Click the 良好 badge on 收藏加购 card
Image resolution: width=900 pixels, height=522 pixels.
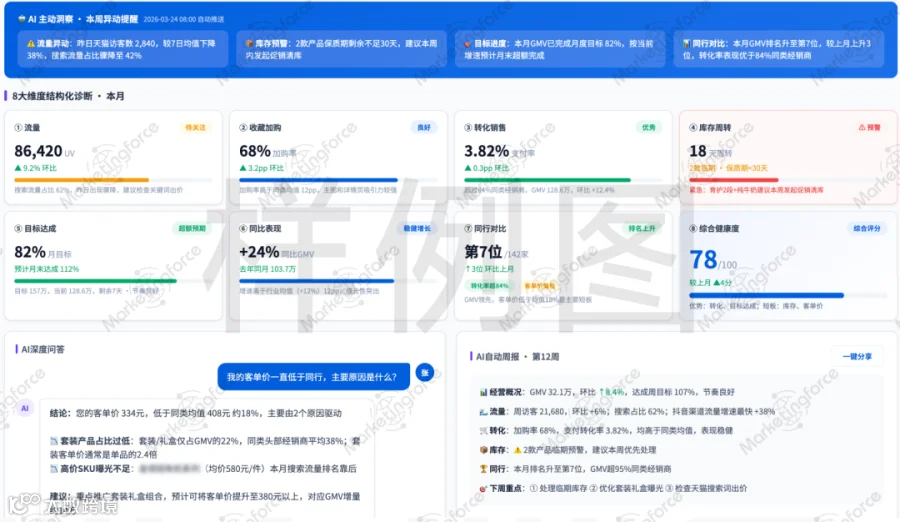click(x=424, y=127)
